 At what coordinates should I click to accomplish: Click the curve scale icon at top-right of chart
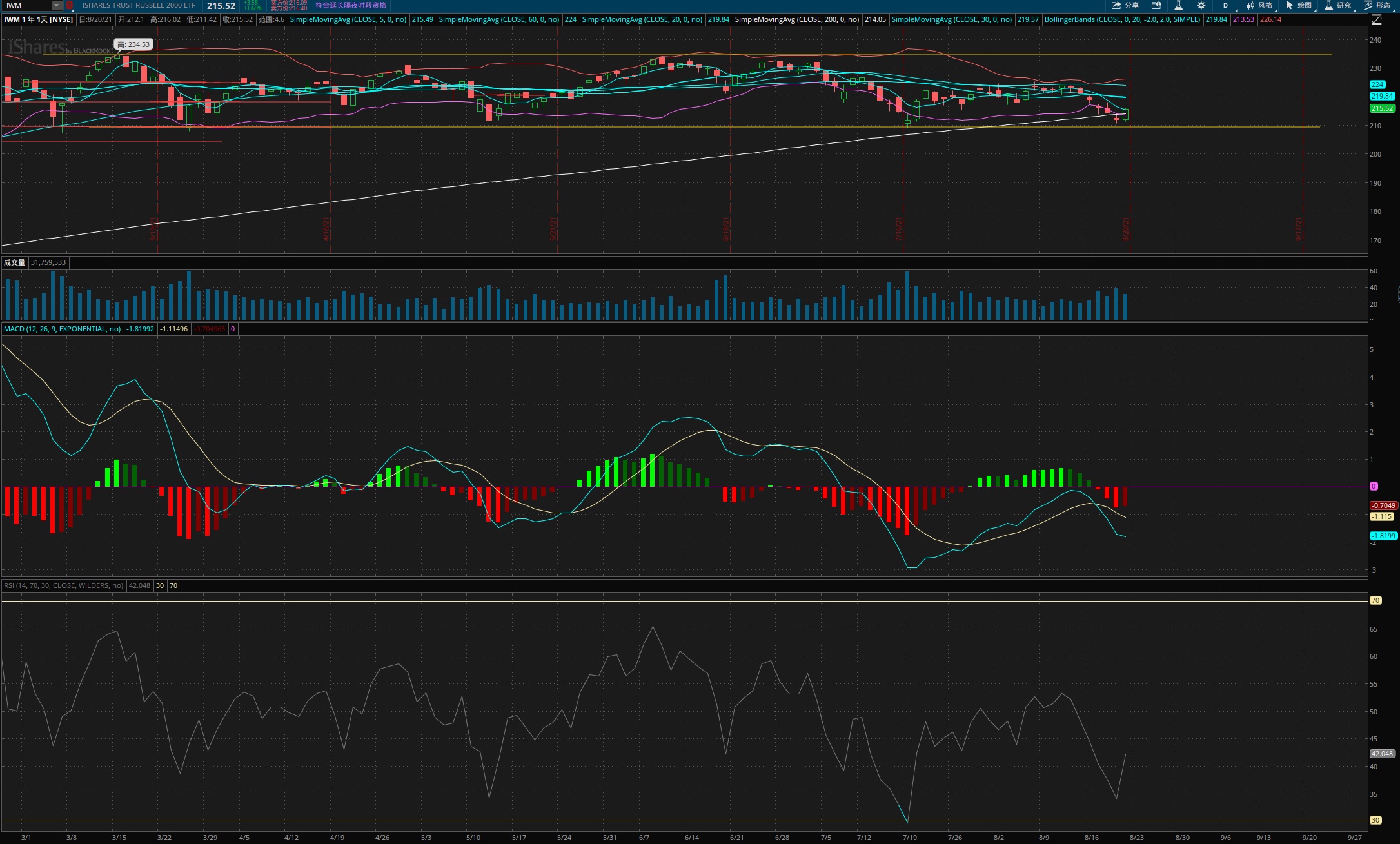click(1376, 20)
